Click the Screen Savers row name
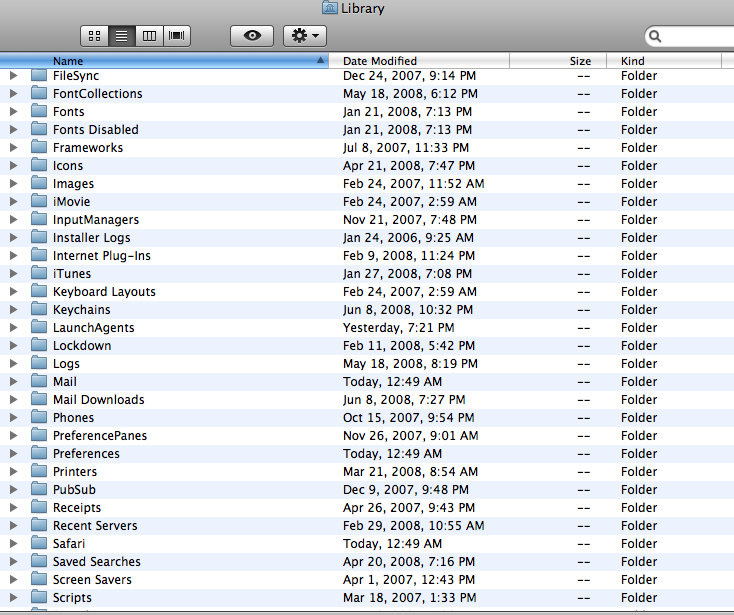The height and width of the screenshot is (615, 734). 92,579
